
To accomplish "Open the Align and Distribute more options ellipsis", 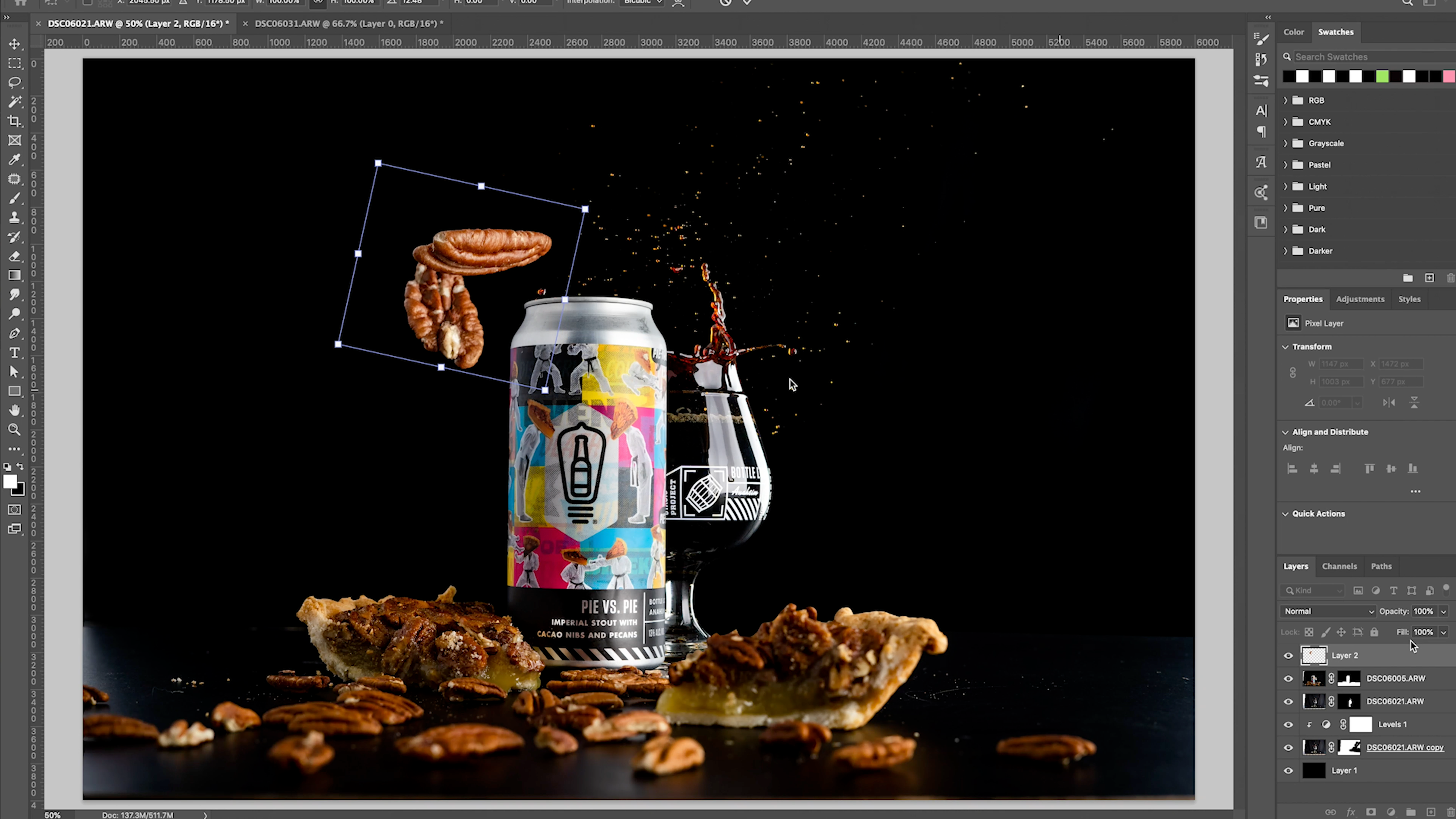I will tap(1415, 492).
